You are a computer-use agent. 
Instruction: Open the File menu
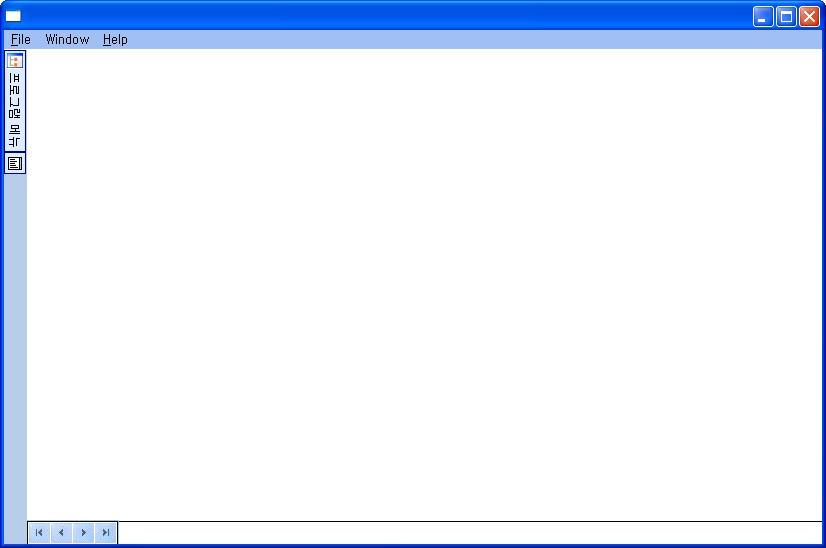click(x=21, y=40)
